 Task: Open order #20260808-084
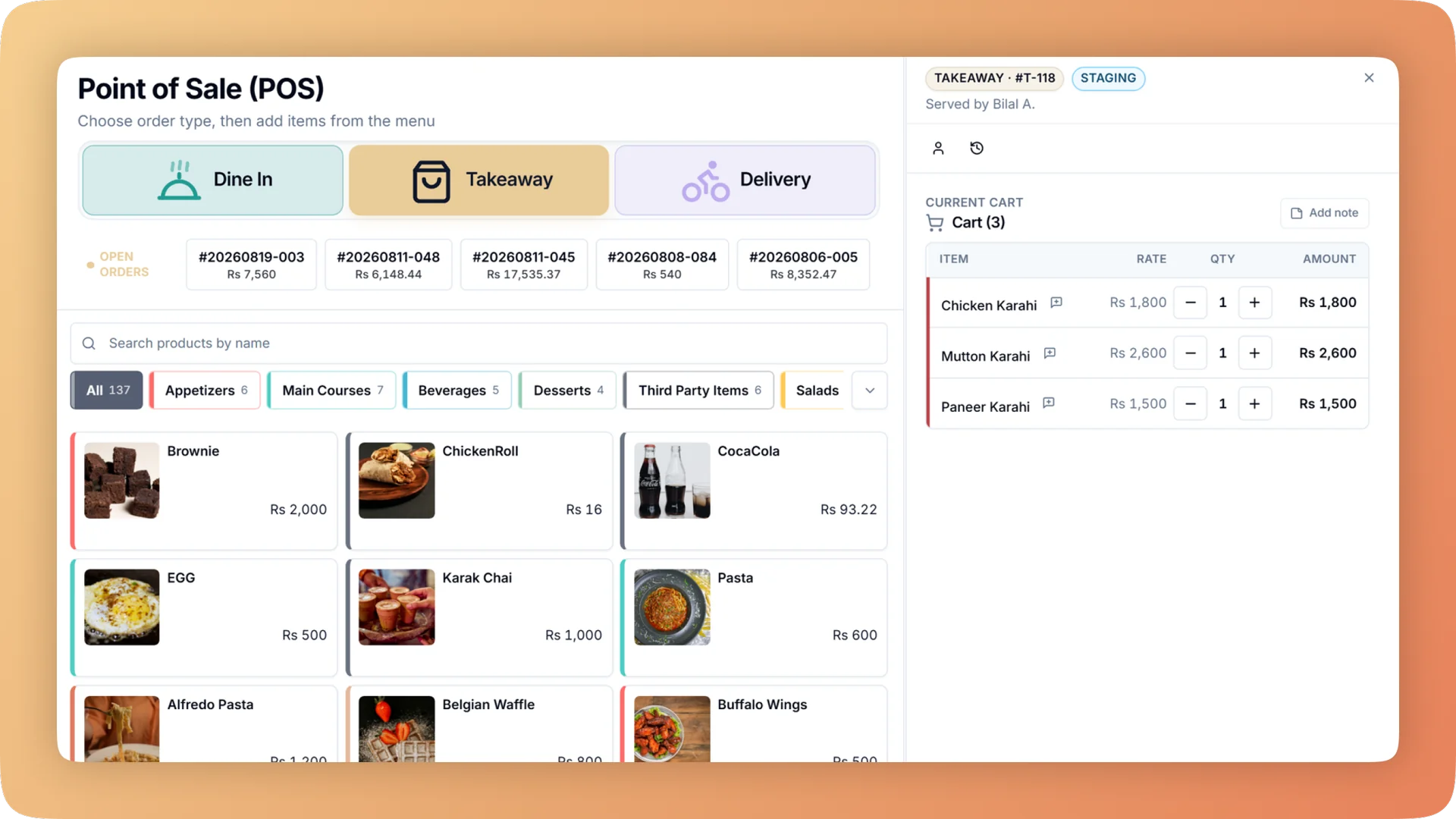pos(662,265)
